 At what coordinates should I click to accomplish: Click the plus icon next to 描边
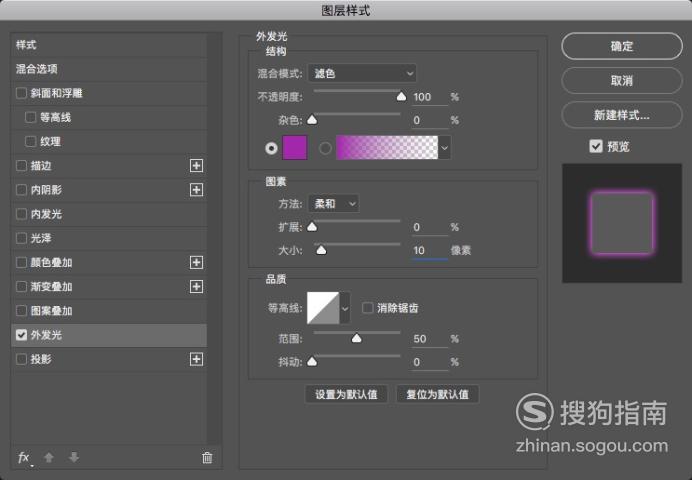196,166
